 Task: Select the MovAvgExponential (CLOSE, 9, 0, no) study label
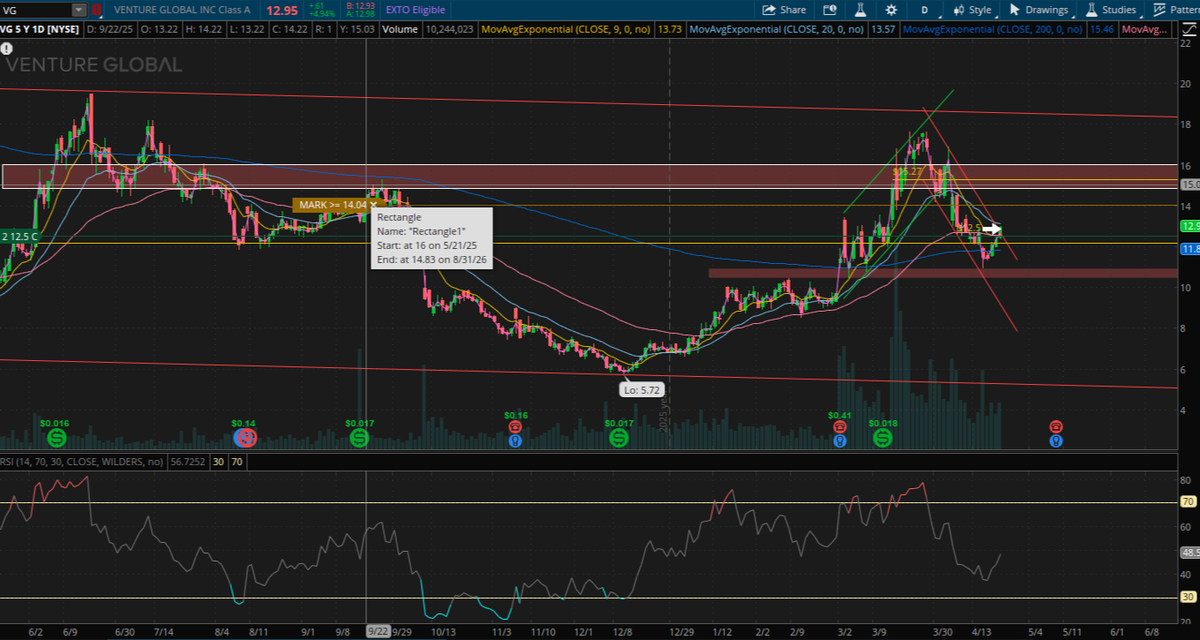566,29
